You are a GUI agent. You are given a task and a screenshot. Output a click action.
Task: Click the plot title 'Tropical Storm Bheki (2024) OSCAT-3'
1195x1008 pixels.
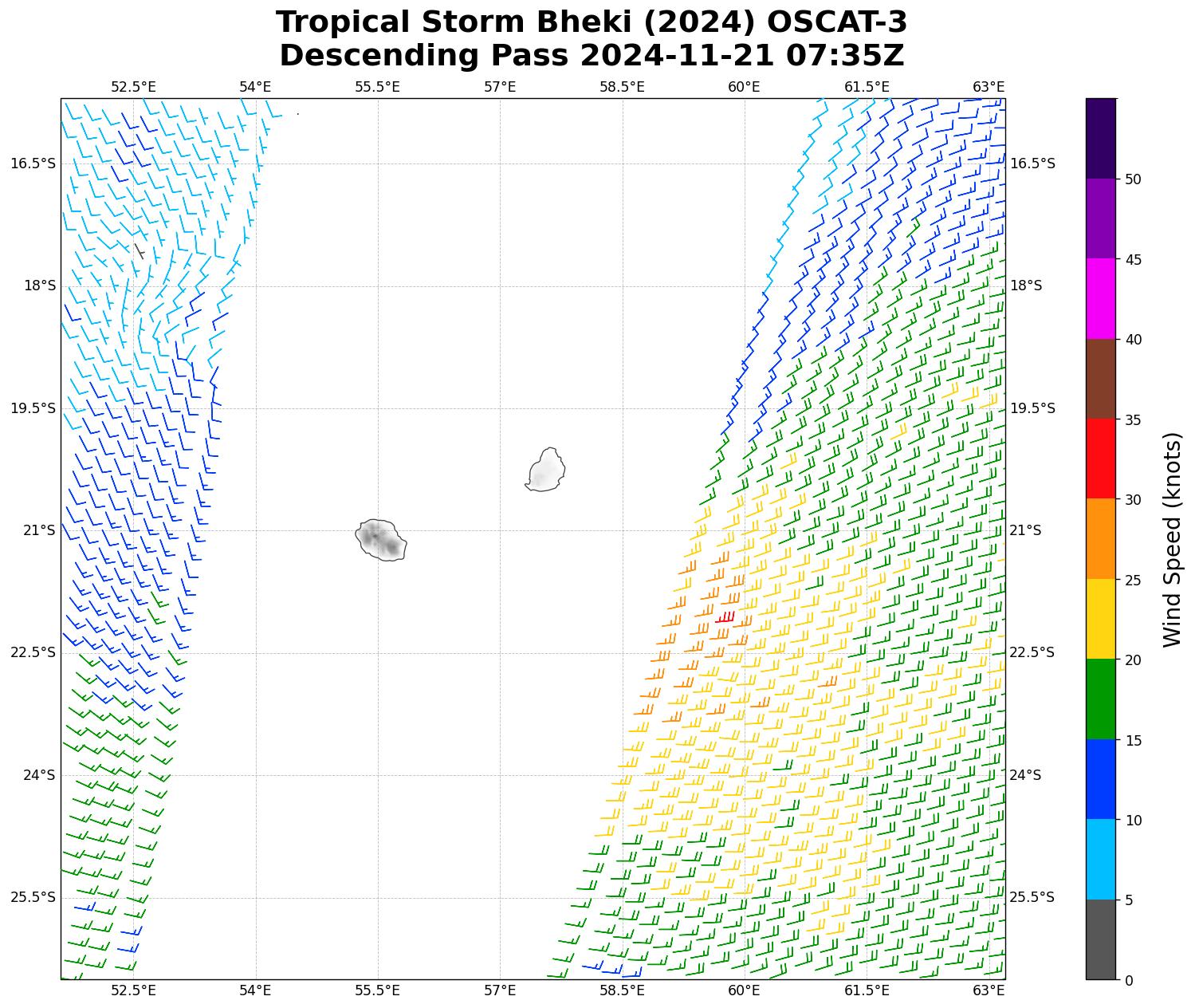(x=592, y=22)
